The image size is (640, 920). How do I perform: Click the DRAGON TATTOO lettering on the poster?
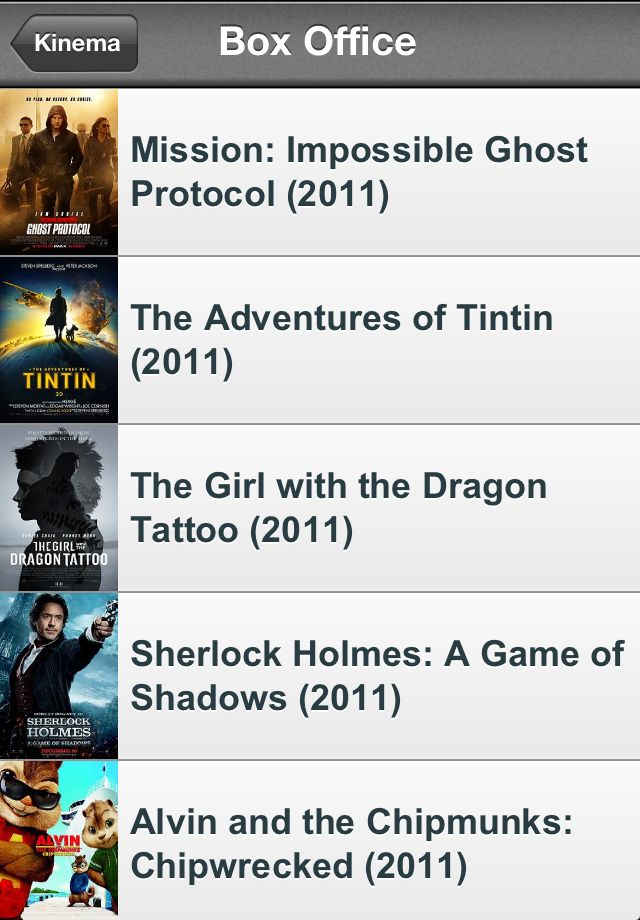click(59, 558)
